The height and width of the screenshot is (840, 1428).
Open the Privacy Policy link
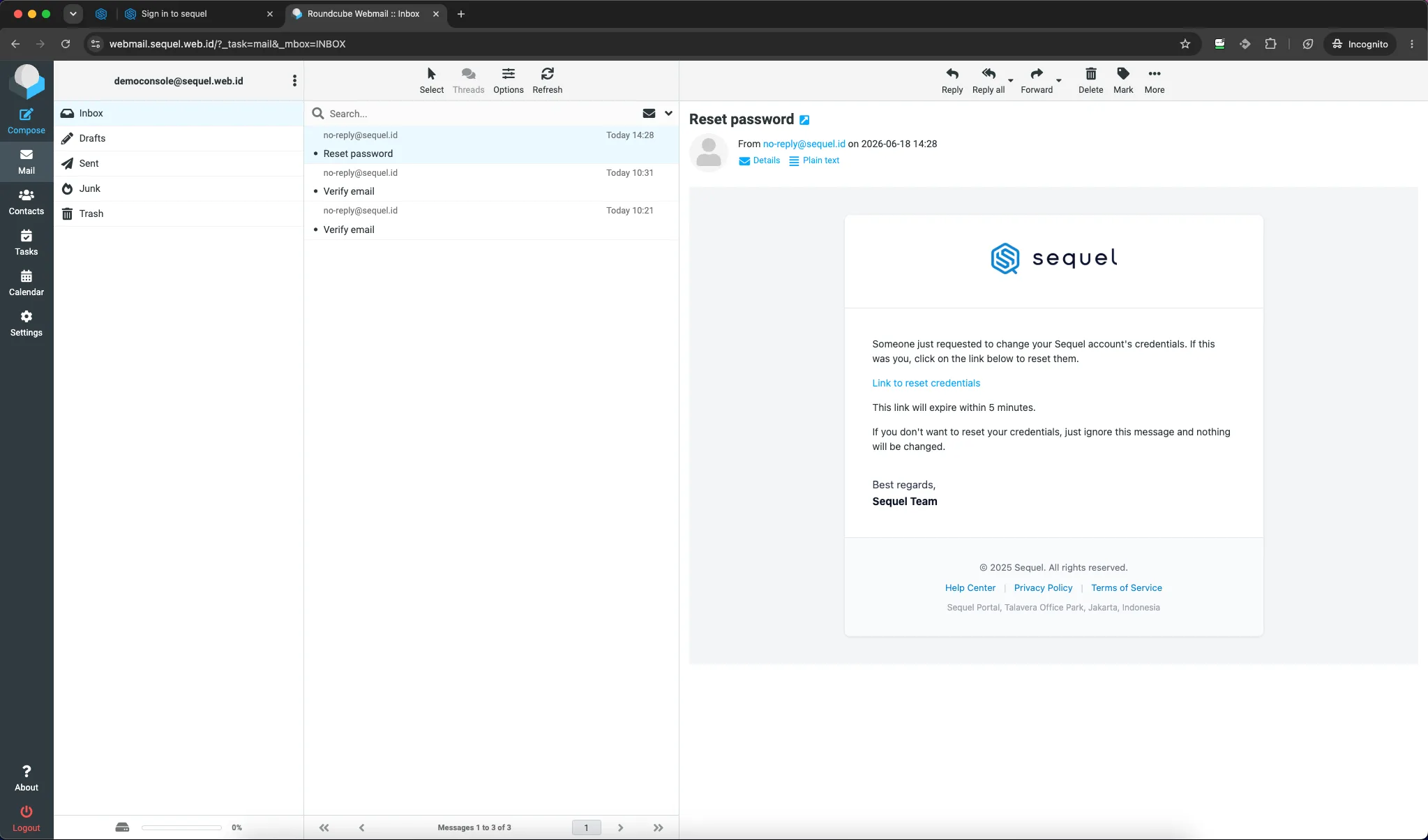pos(1043,588)
